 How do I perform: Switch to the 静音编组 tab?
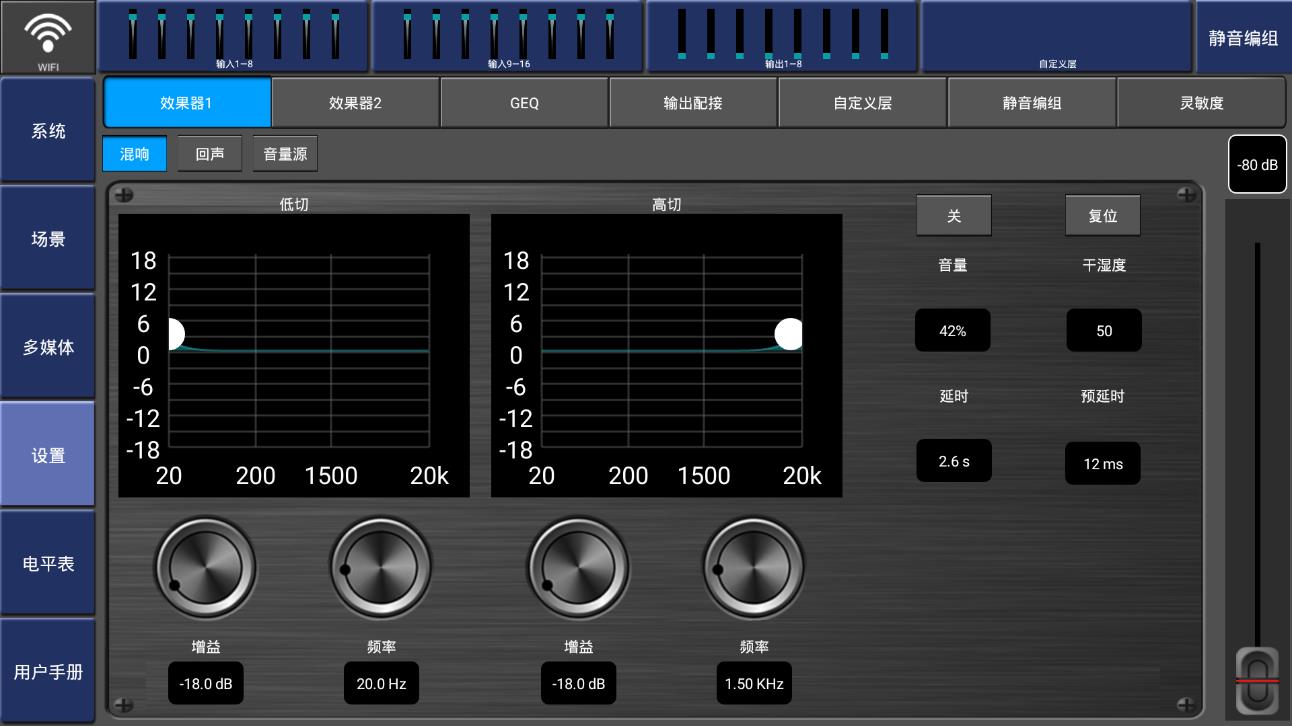[x=1031, y=103]
